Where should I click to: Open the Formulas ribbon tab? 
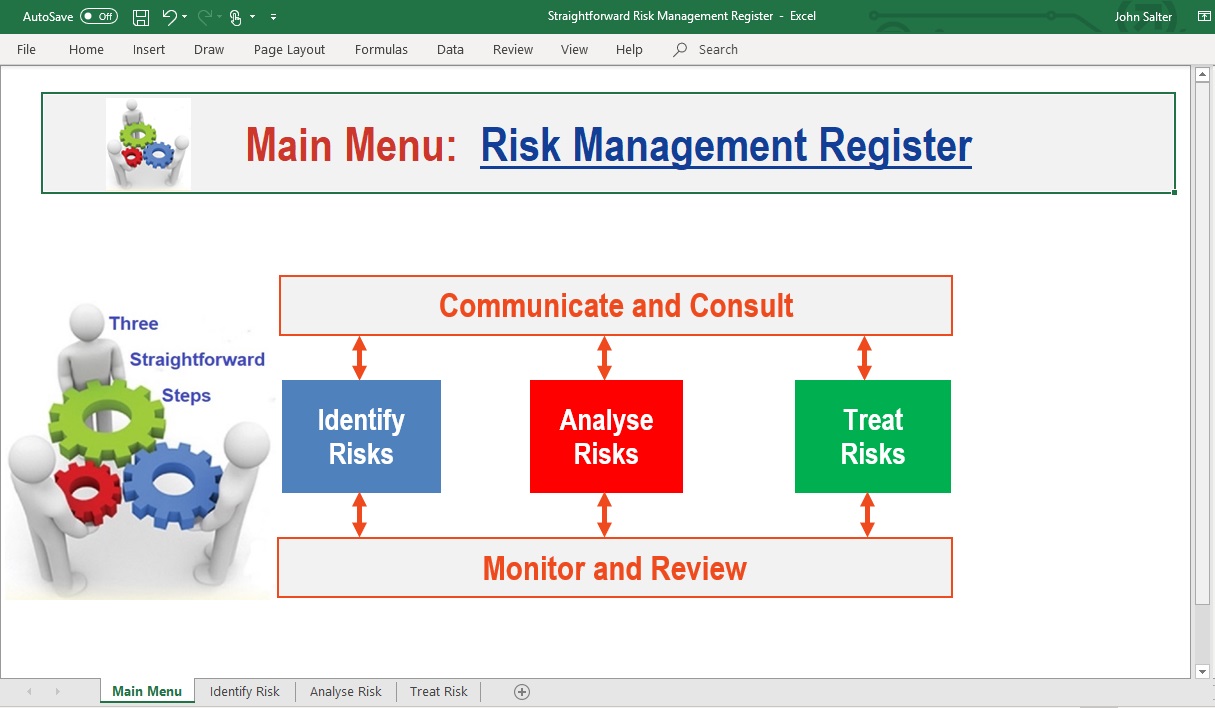tap(381, 49)
